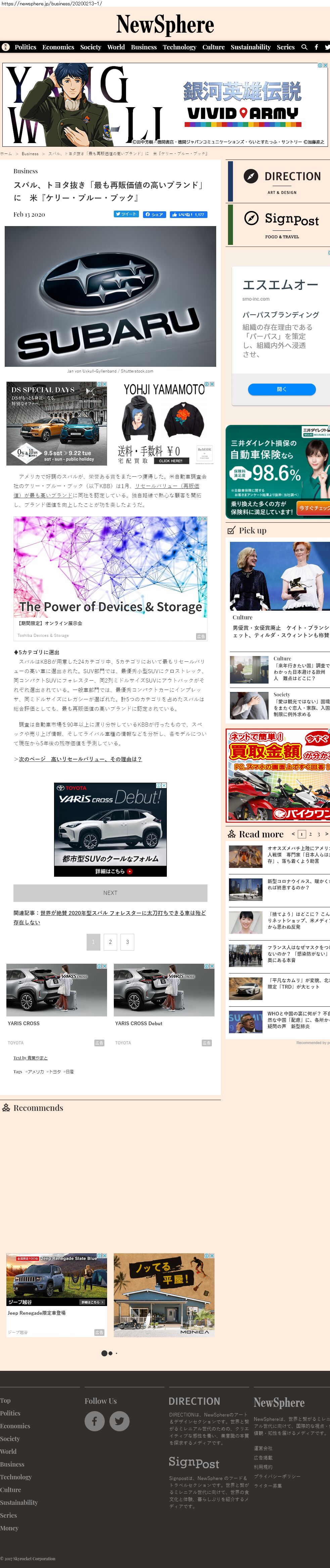Close the Yohji Yamamoto ad

click(x=212, y=384)
